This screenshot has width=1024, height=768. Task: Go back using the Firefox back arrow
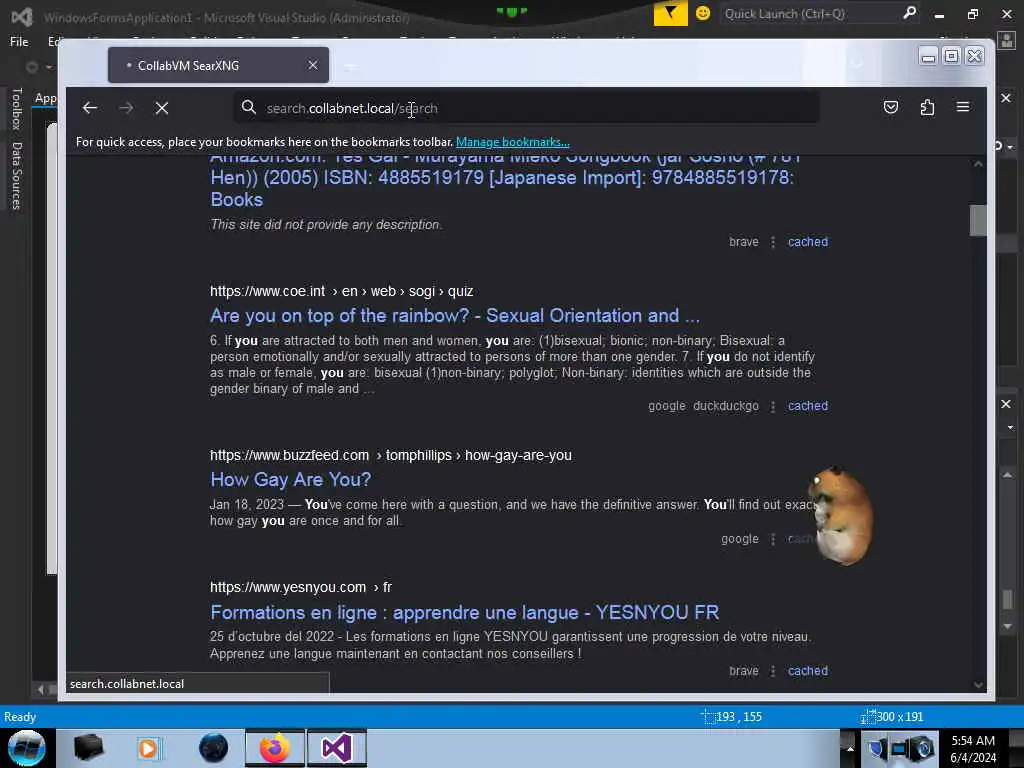(x=89, y=108)
